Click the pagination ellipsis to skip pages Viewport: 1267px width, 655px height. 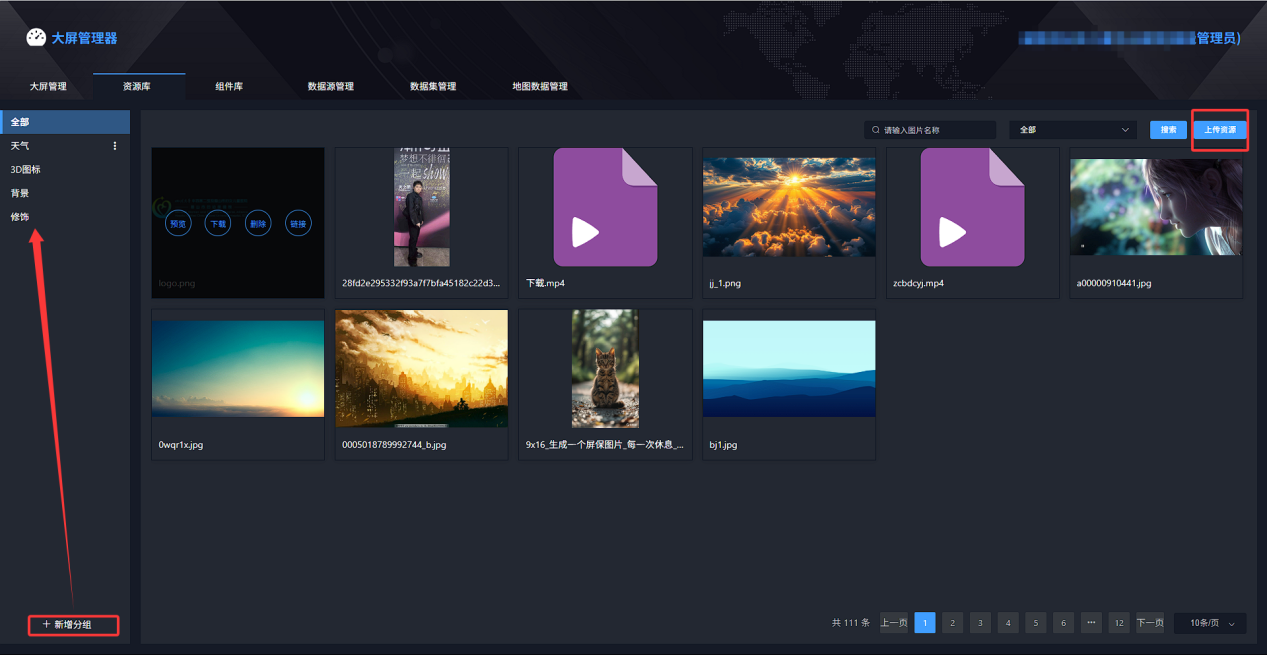1091,623
